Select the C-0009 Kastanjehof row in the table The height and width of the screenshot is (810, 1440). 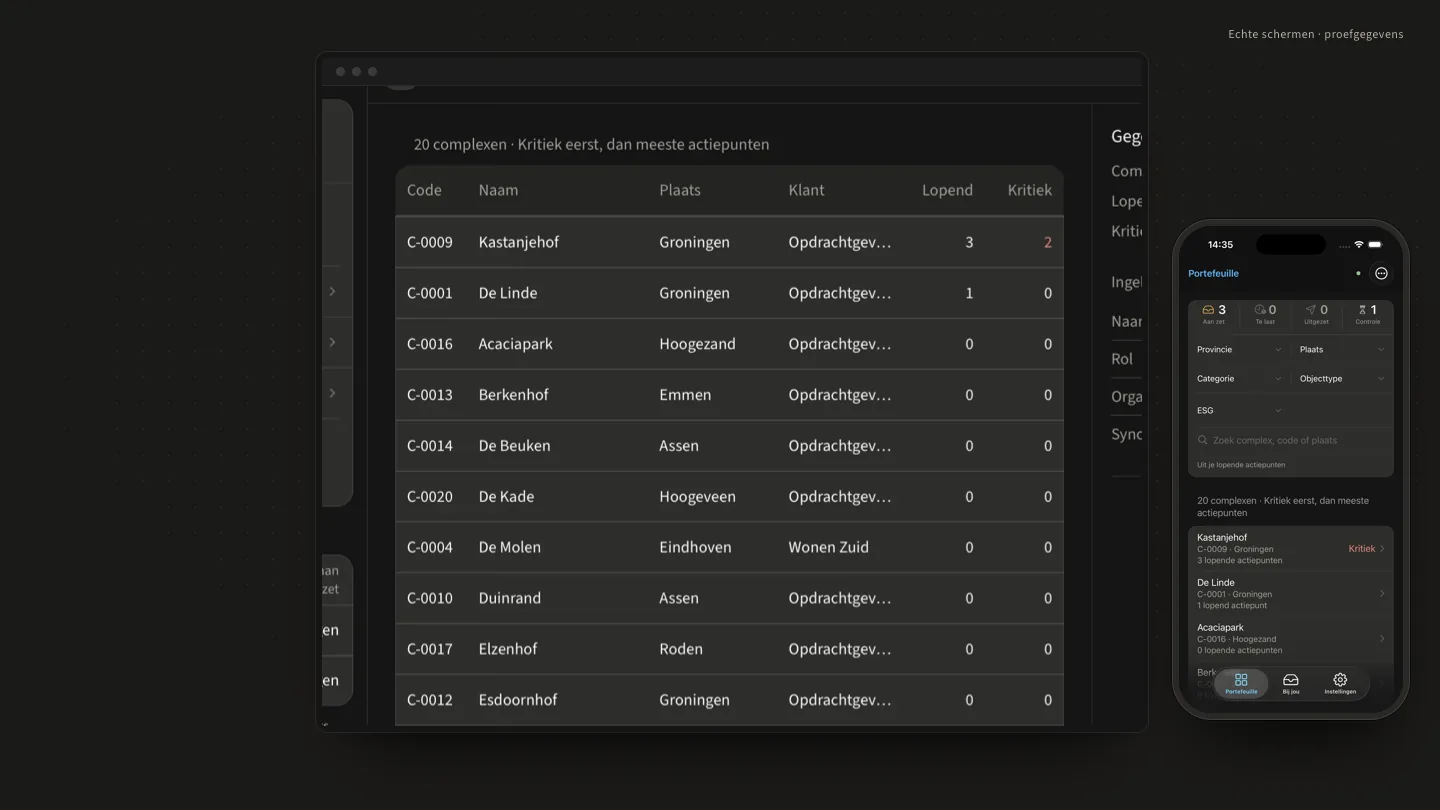pos(729,242)
